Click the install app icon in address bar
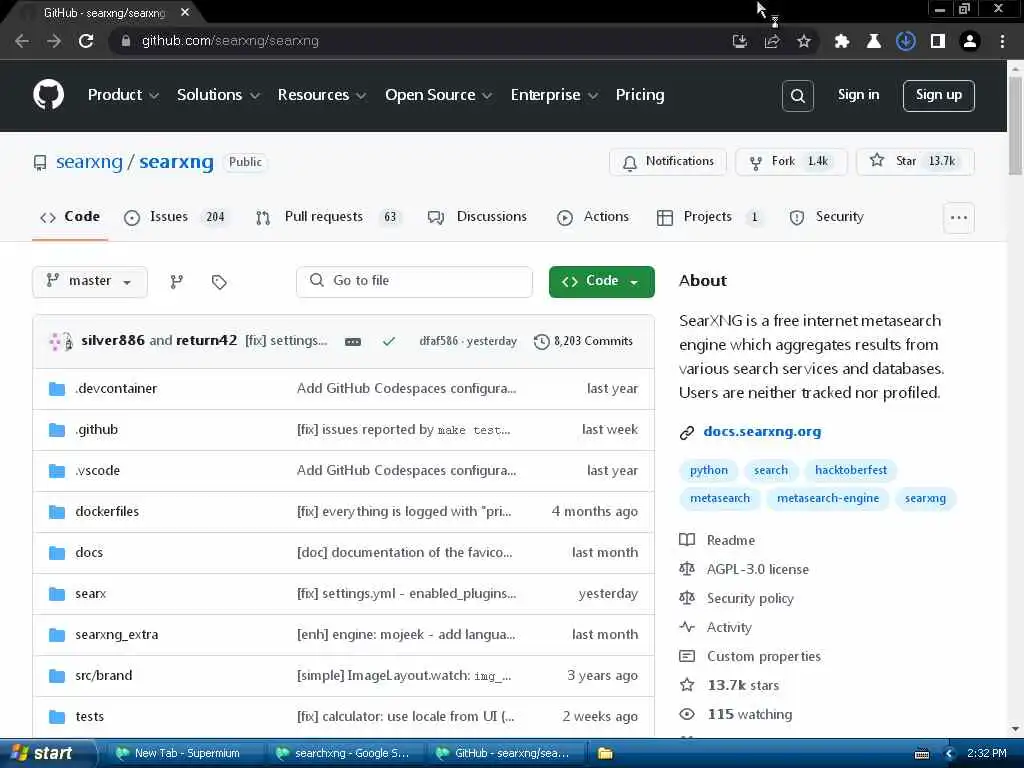Screen dimensions: 1024x768 [740, 41]
